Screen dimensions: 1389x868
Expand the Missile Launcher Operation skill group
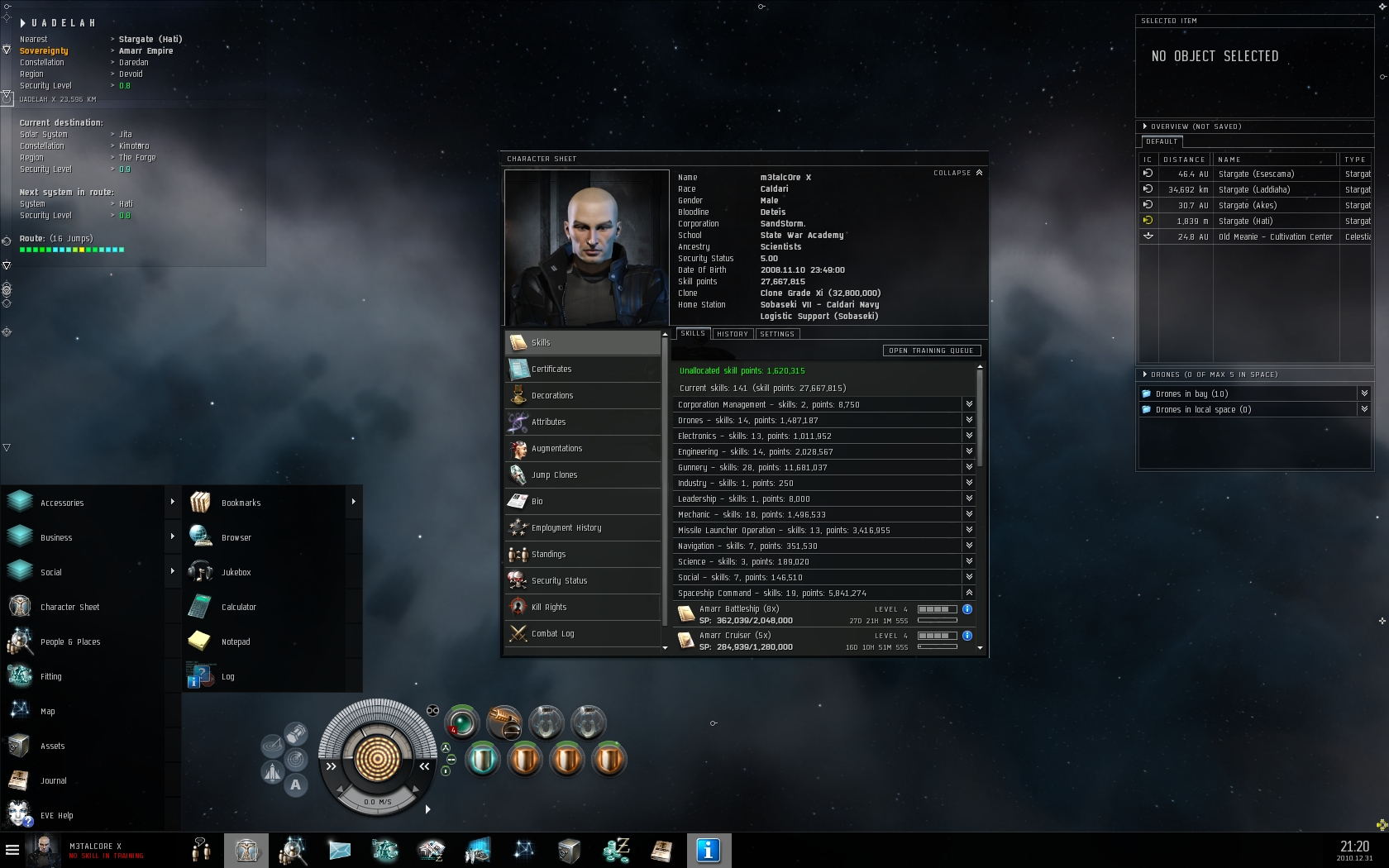click(969, 530)
